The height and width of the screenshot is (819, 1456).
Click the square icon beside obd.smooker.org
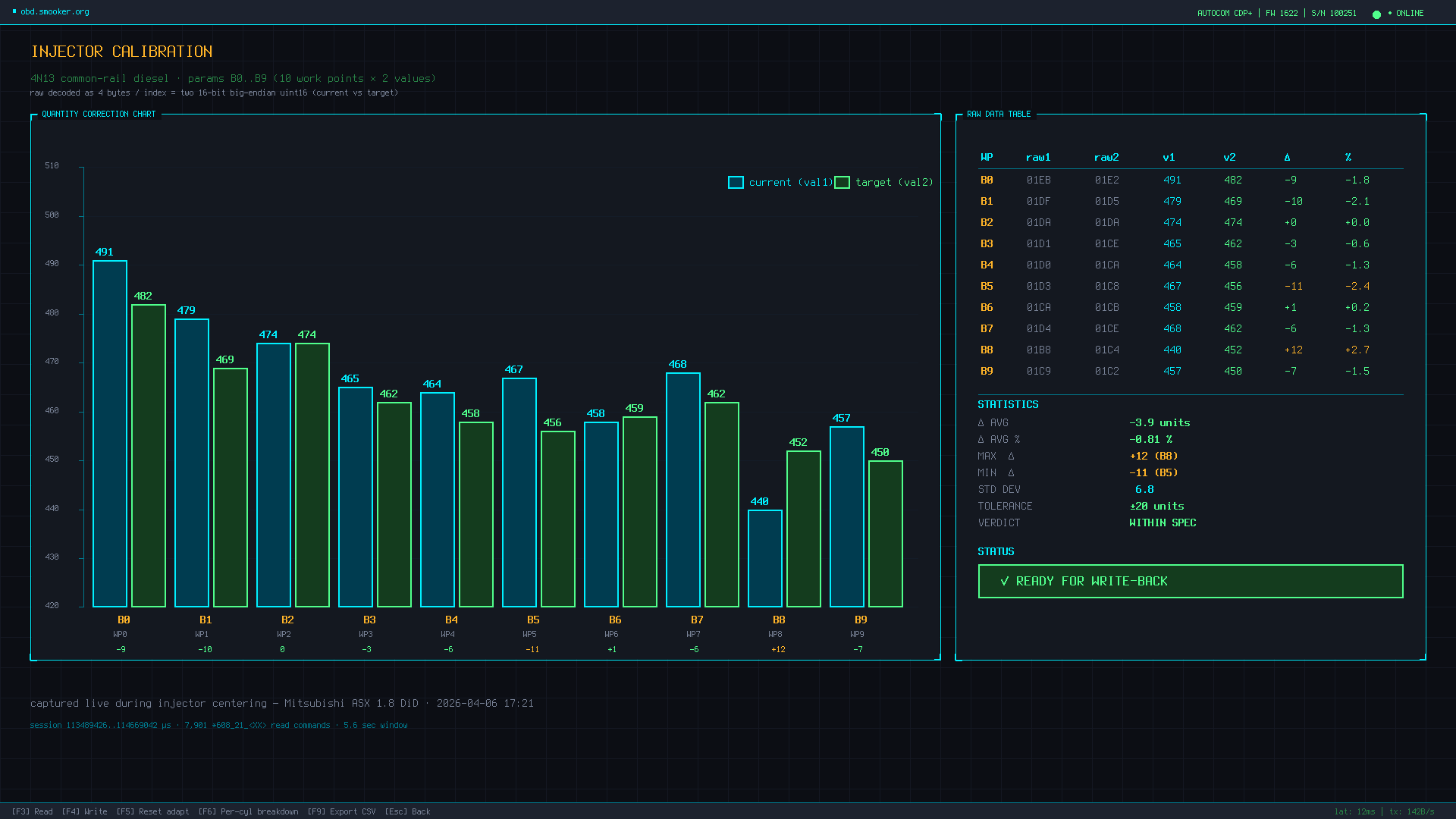tap(13, 11)
